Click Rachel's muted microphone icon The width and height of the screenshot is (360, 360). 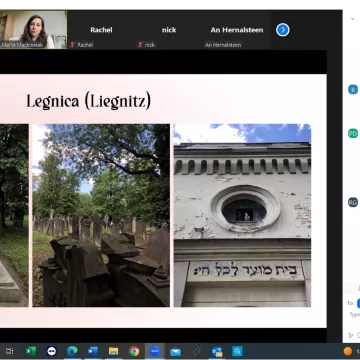pos(73,45)
